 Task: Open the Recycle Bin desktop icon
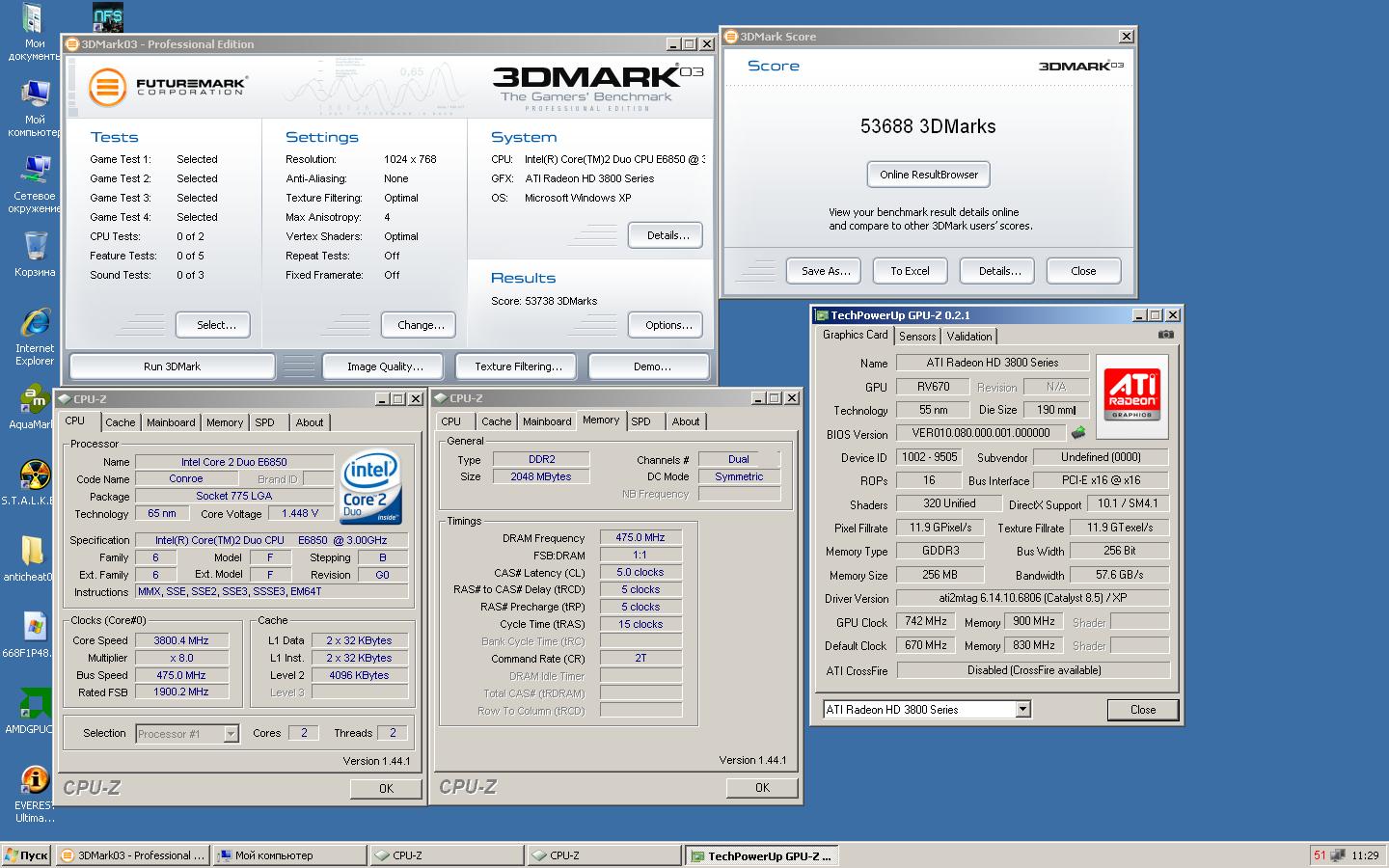point(35,254)
